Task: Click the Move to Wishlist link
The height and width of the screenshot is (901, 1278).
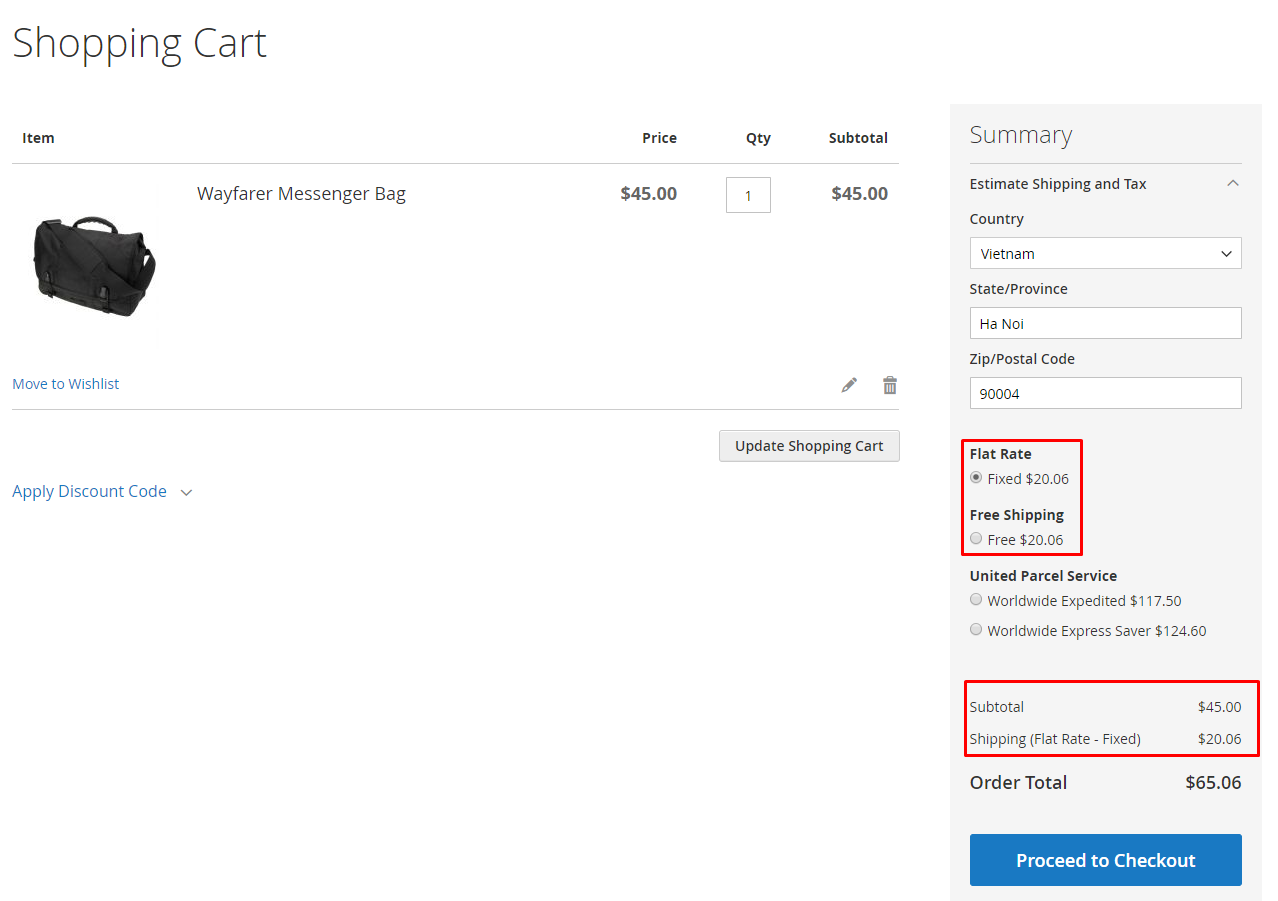Action: click(x=66, y=384)
